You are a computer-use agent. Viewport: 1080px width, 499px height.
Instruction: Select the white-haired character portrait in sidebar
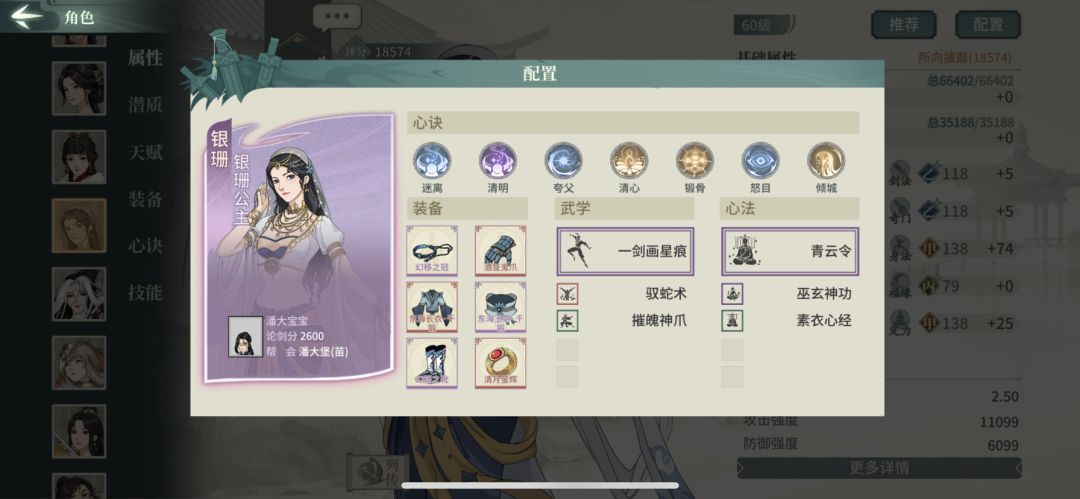coord(79,294)
